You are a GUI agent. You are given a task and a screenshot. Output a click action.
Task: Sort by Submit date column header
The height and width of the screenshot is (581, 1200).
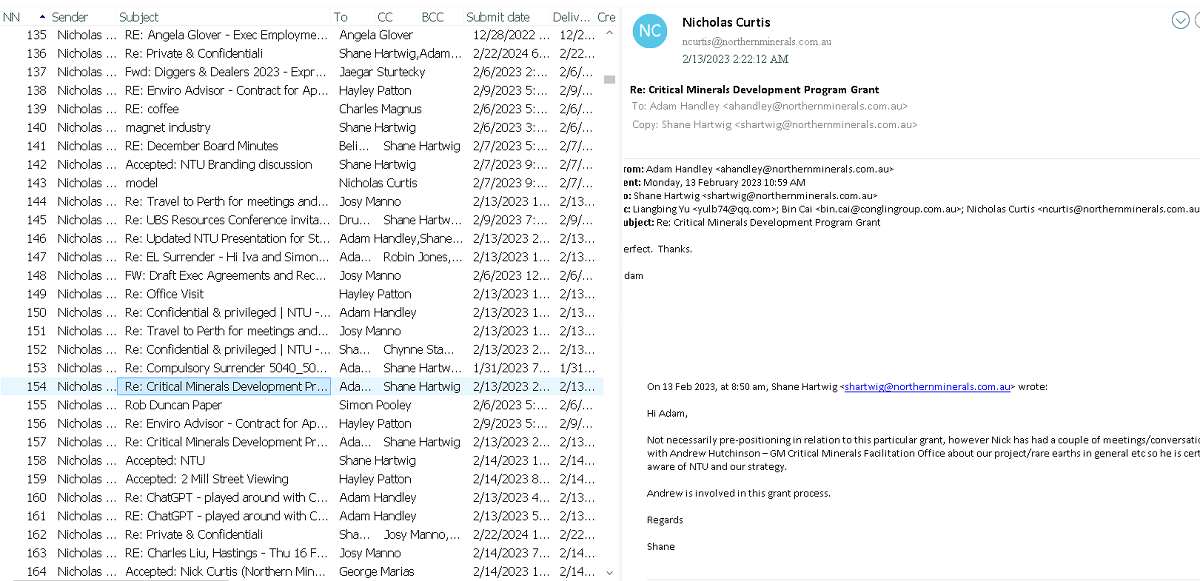click(x=498, y=17)
